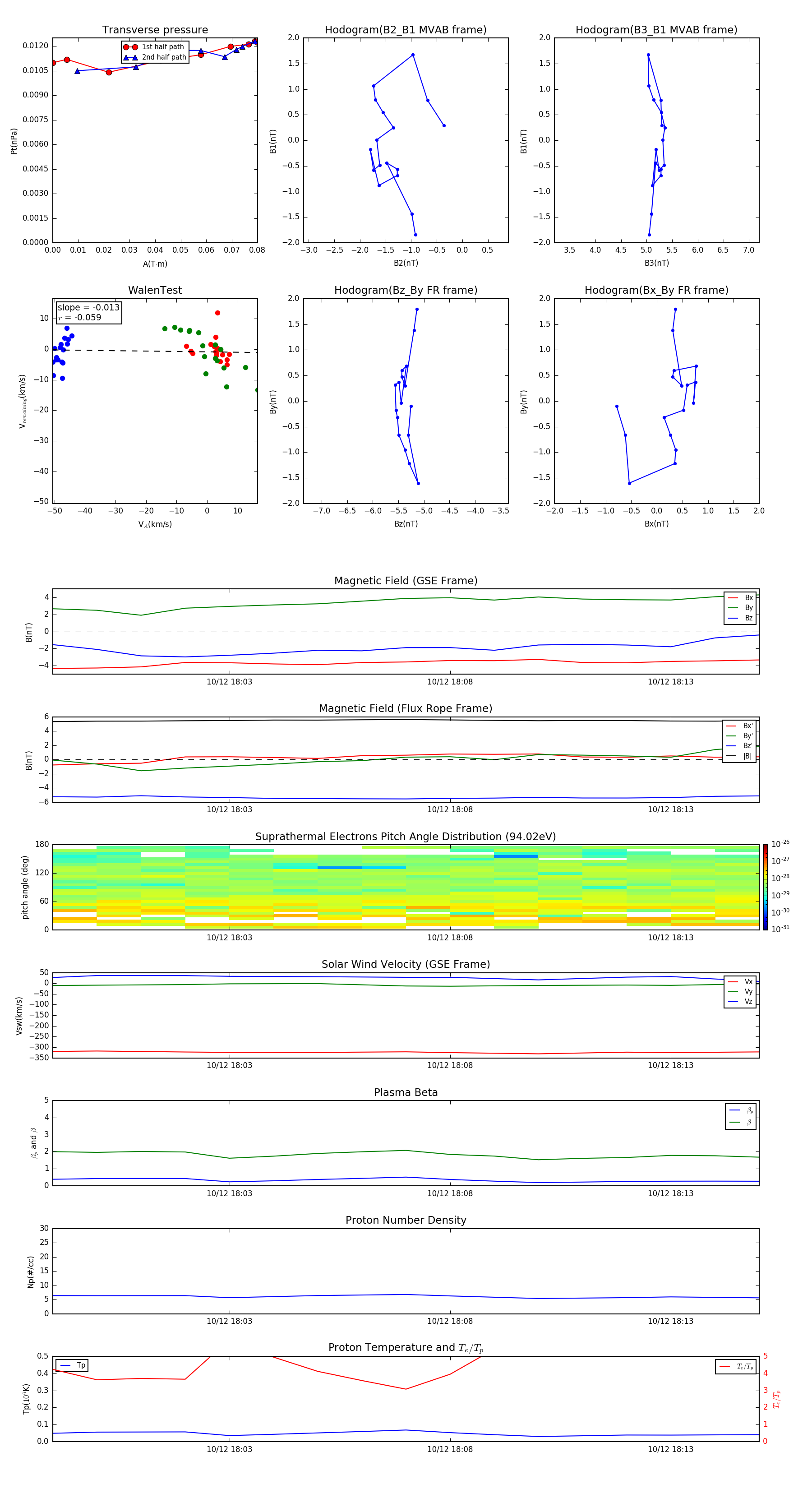Click the 'Vy' velocity legend entry
Viewport: 812px width, 1489px height.
click(740, 991)
